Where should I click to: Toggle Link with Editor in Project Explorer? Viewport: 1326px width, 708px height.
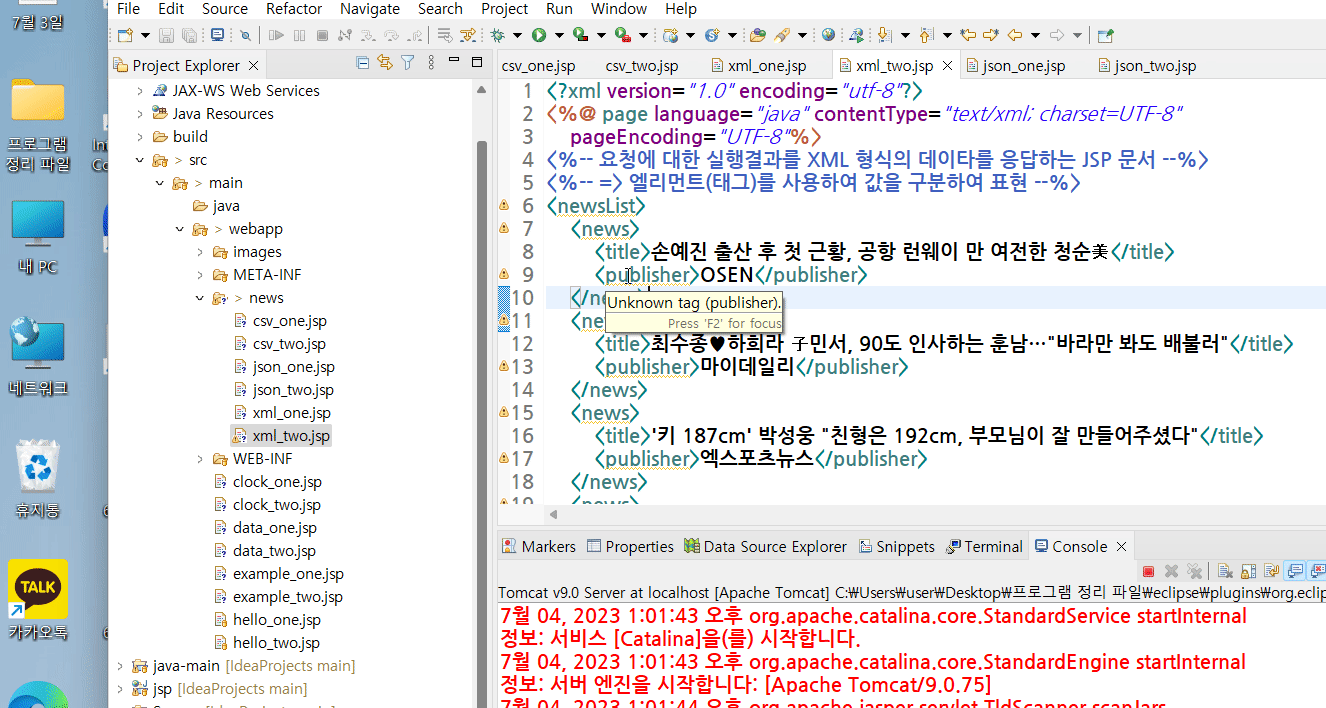(385, 64)
